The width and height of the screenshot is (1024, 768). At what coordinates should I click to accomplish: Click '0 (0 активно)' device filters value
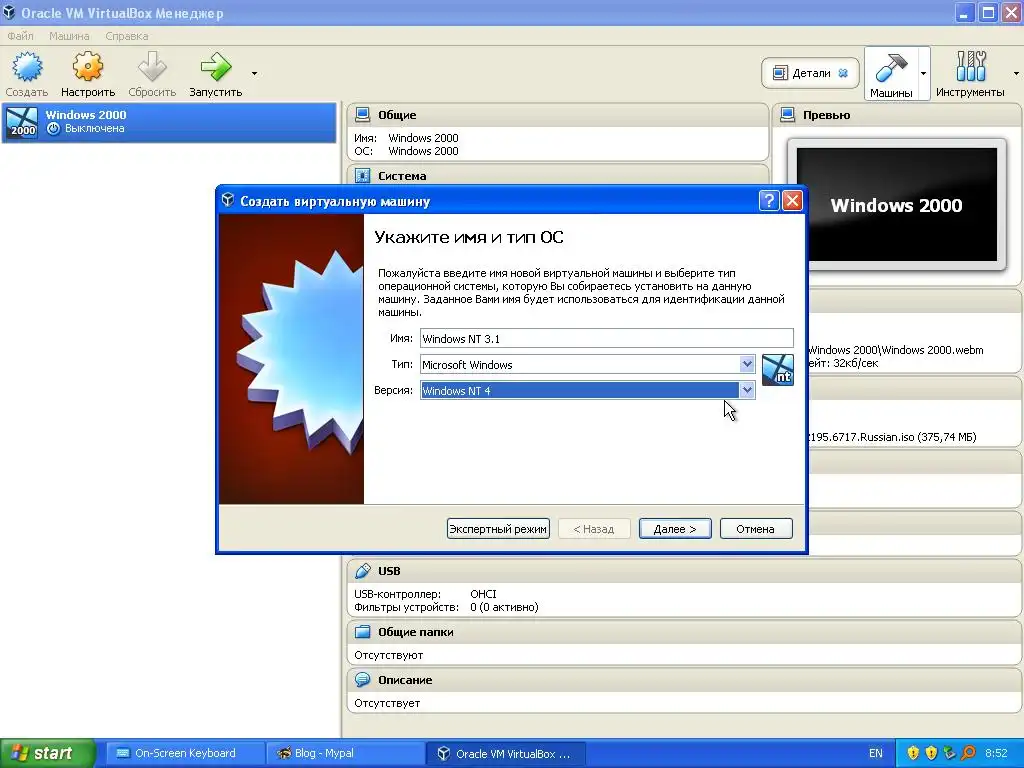pos(504,607)
